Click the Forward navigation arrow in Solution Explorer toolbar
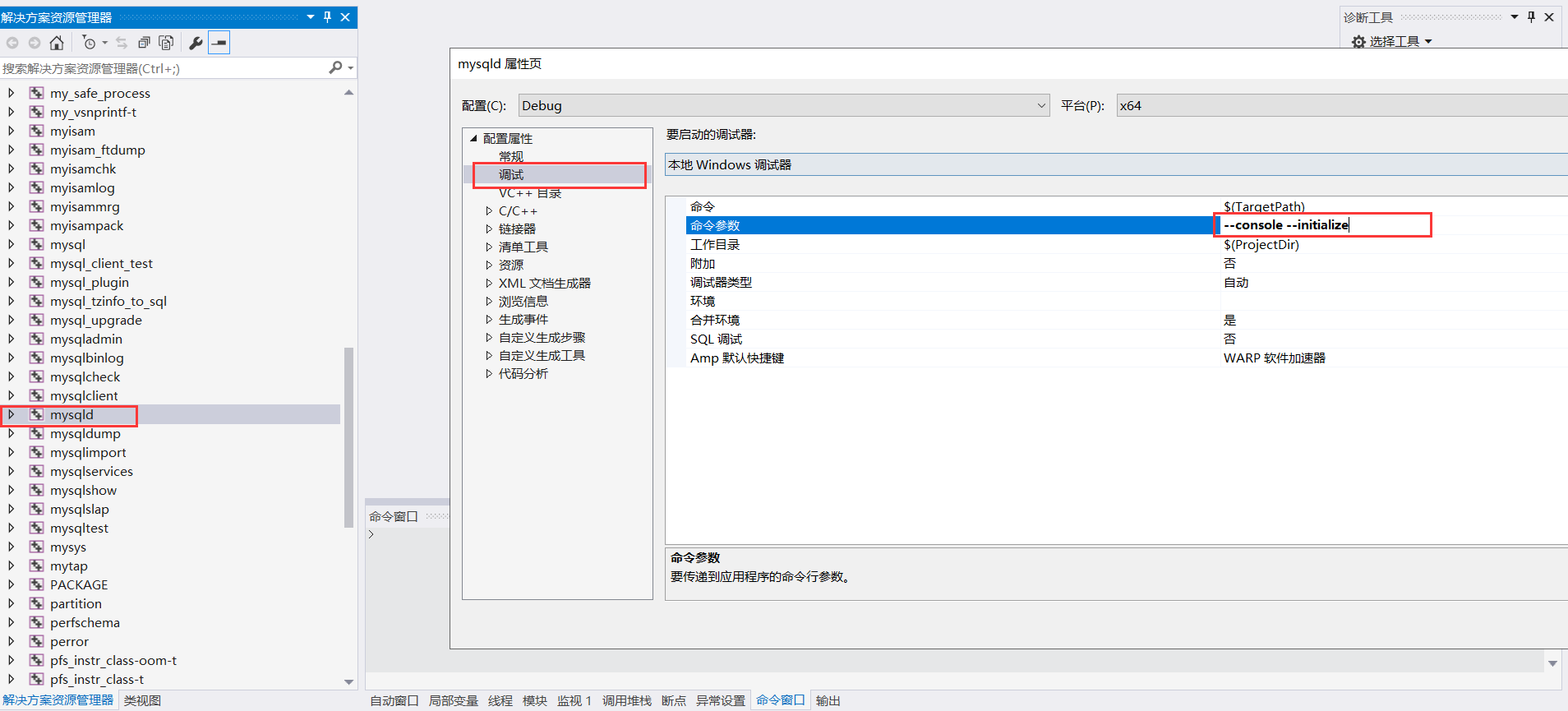Image resolution: width=1568 pixels, height=711 pixels. click(35, 43)
